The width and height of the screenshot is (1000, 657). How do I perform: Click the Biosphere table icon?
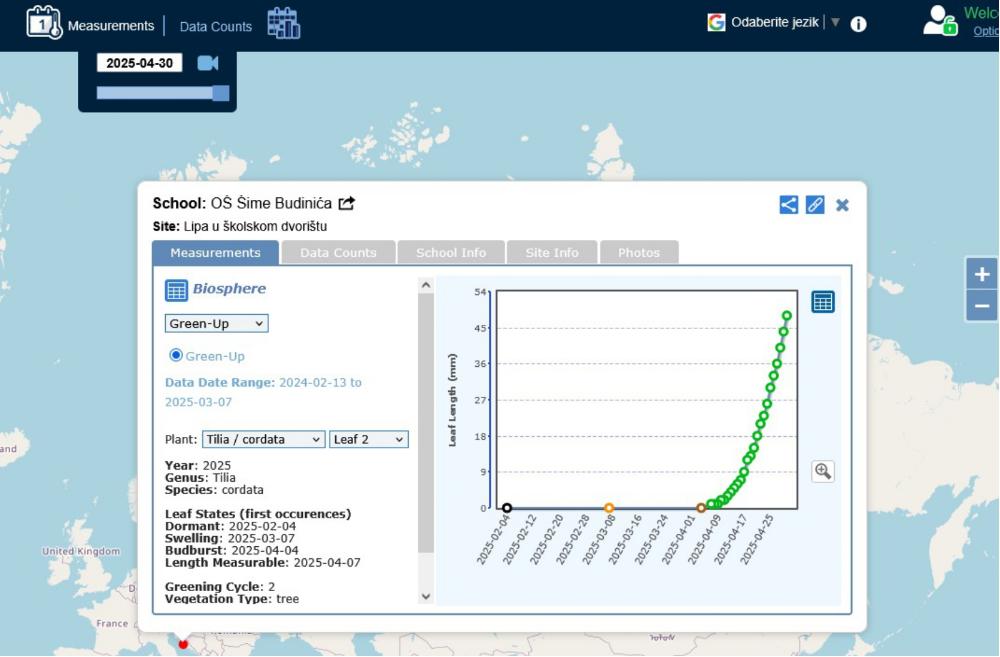click(x=176, y=290)
